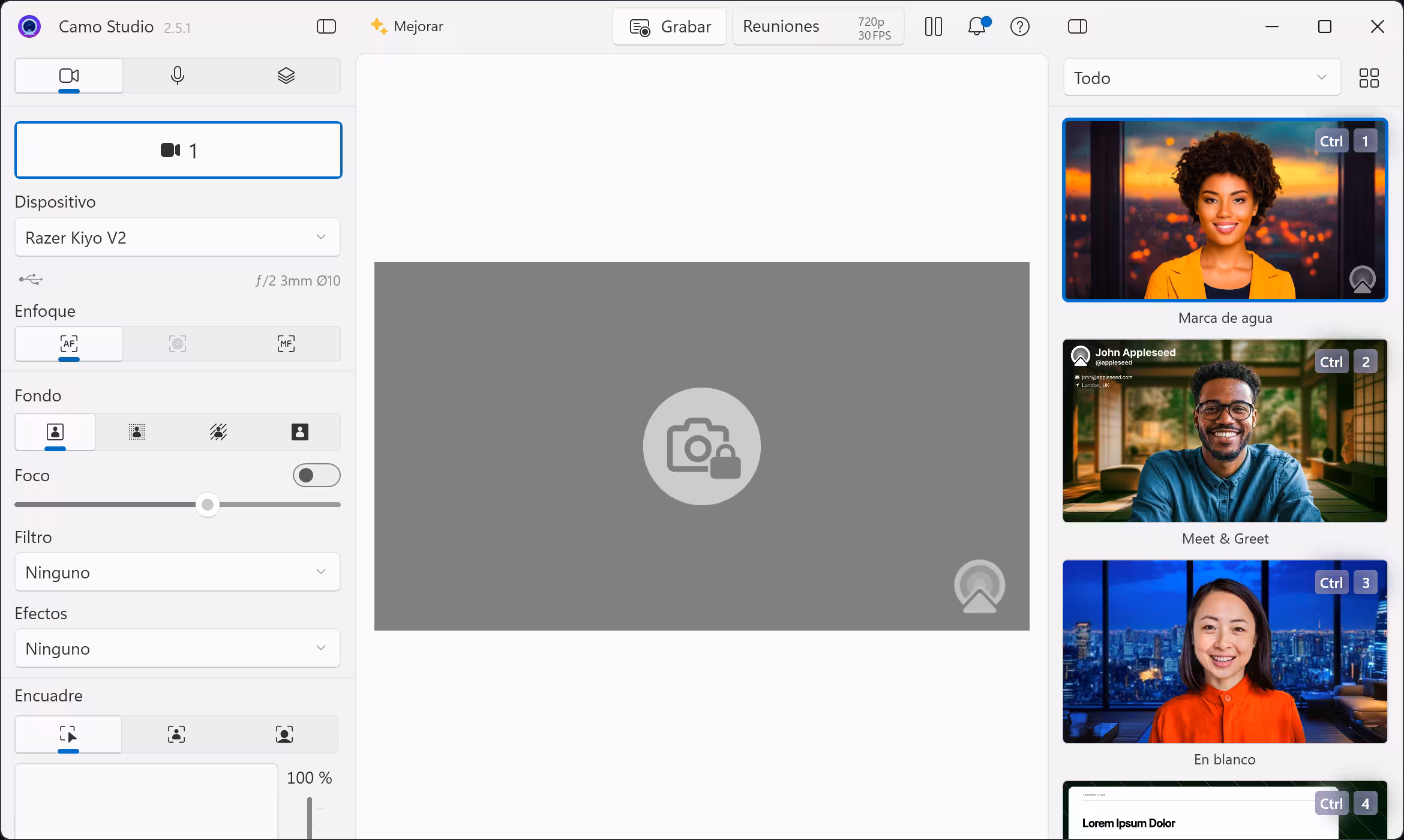Switch scene list to grid view
The width and height of the screenshot is (1404, 840).
(1369, 78)
